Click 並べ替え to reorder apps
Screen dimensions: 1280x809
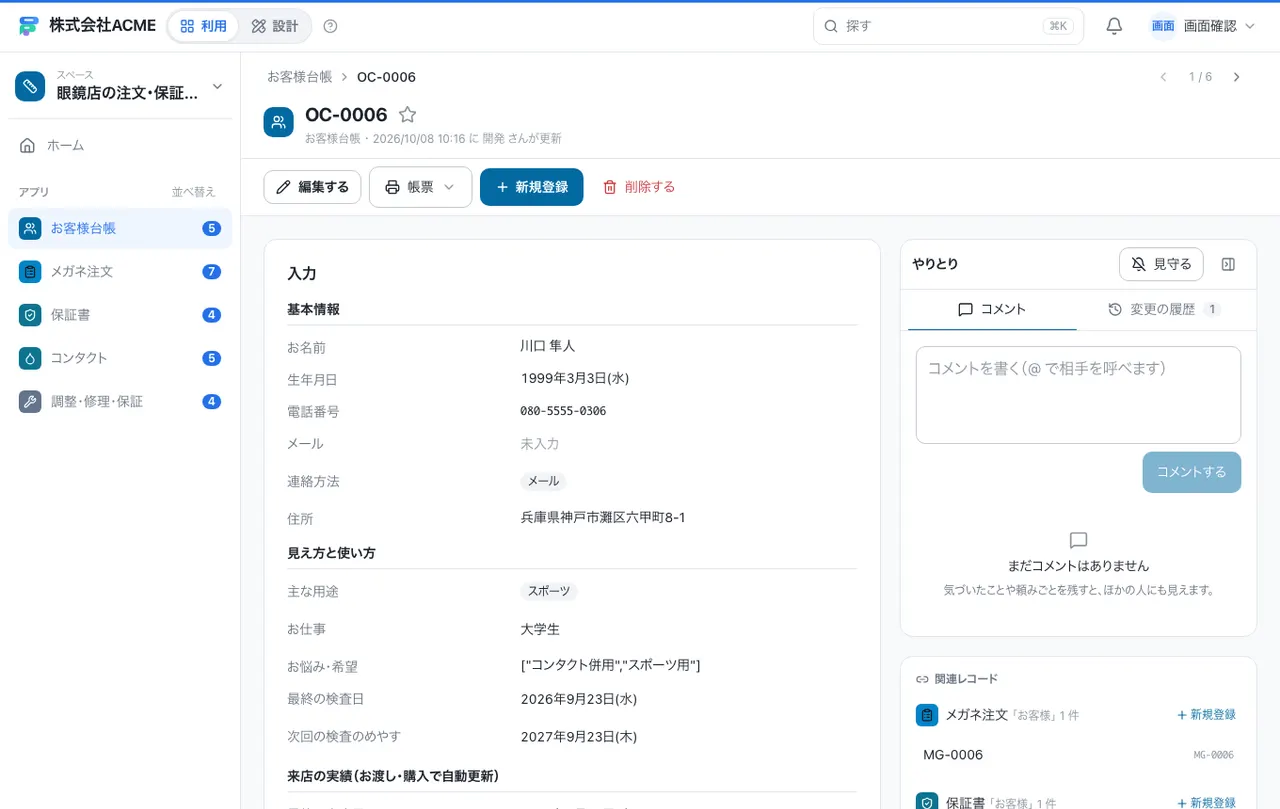(x=193, y=192)
